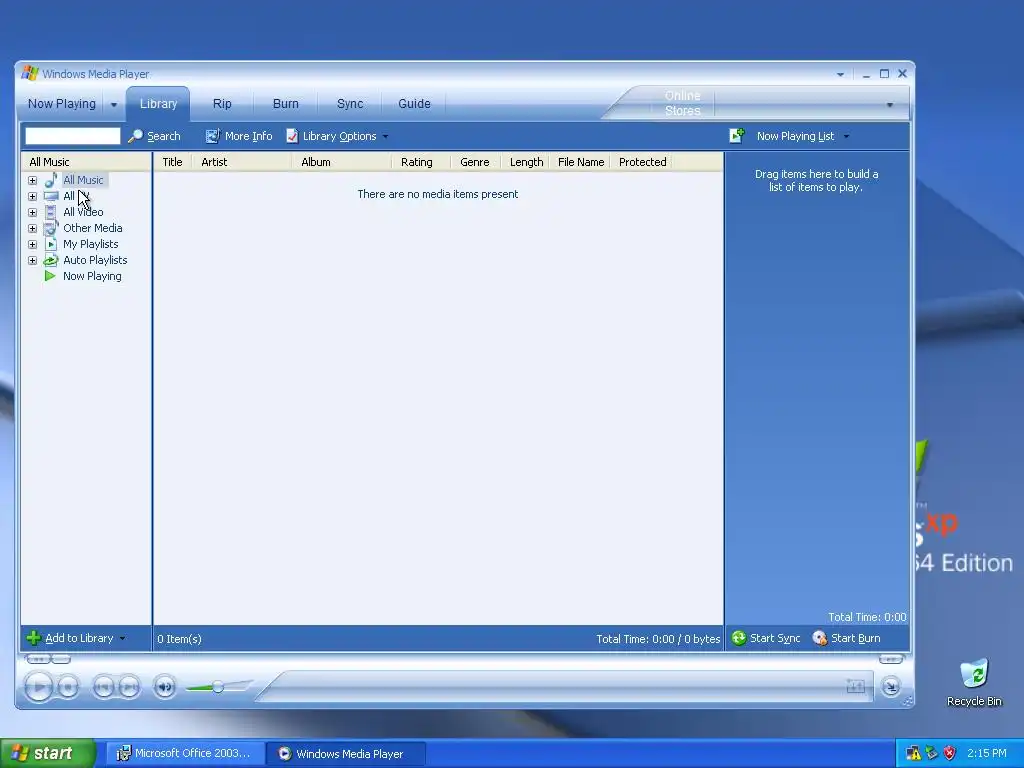Open Library Options from its notepad icon
The height and width of the screenshot is (768, 1024).
[x=293, y=136]
